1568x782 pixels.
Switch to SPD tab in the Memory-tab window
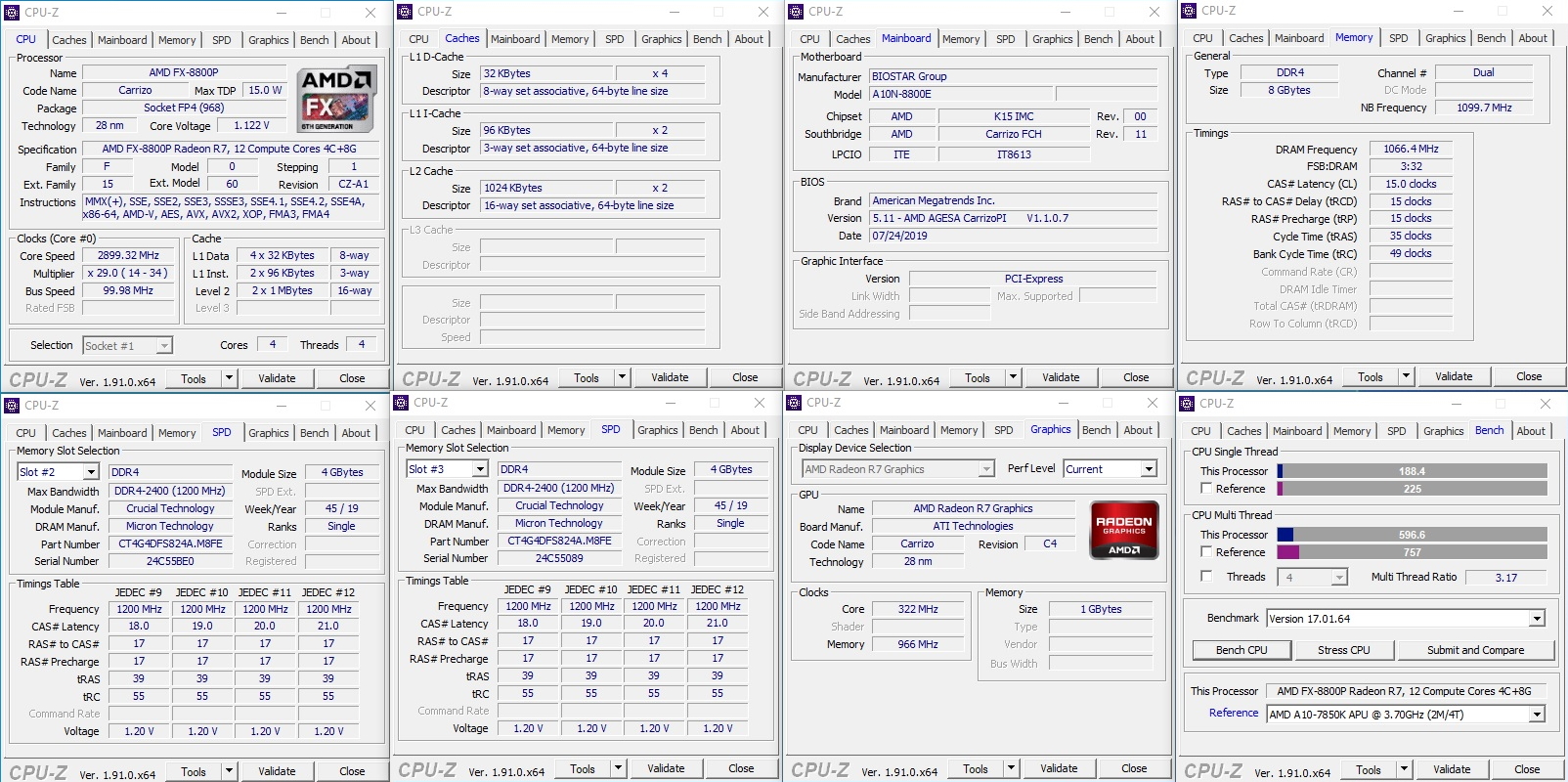pos(1399,38)
